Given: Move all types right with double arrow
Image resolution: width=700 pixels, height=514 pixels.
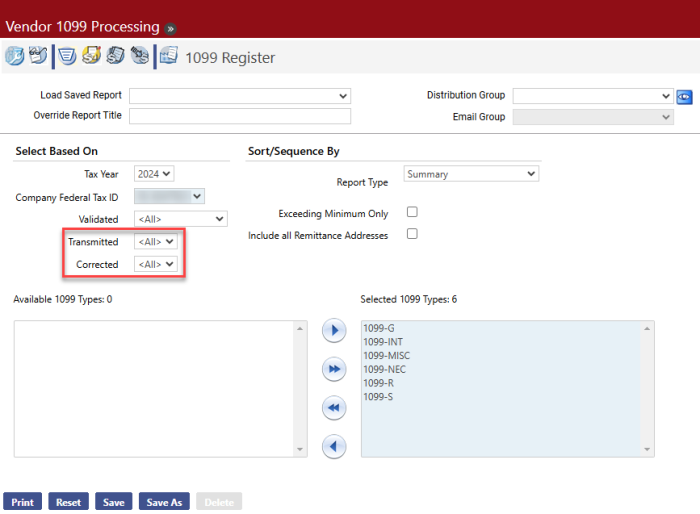Looking at the screenshot, I should [x=334, y=369].
